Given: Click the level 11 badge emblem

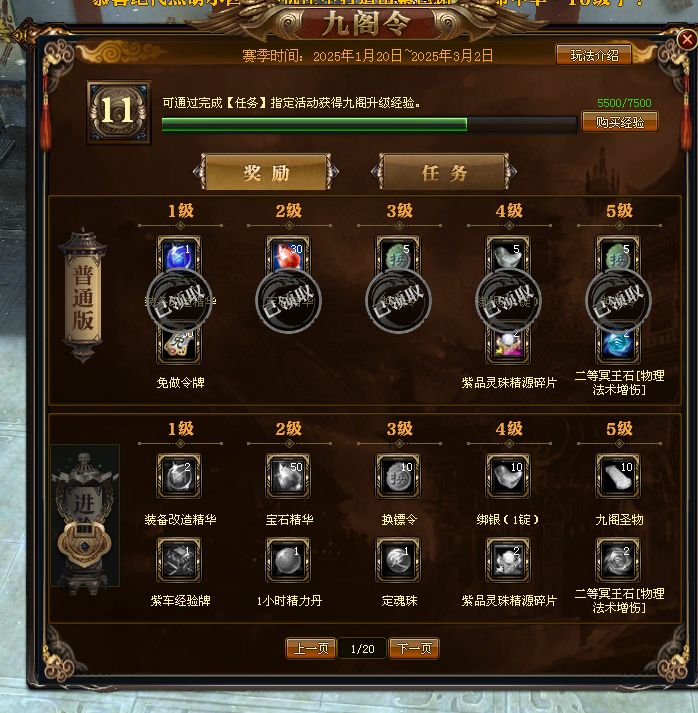Looking at the screenshot, I should [119, 112].
